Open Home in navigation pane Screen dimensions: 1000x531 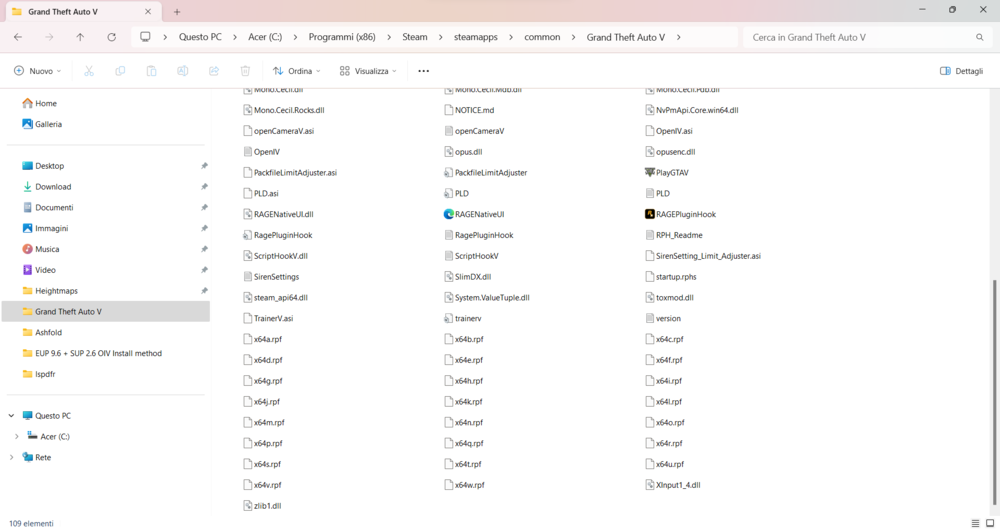40,103
